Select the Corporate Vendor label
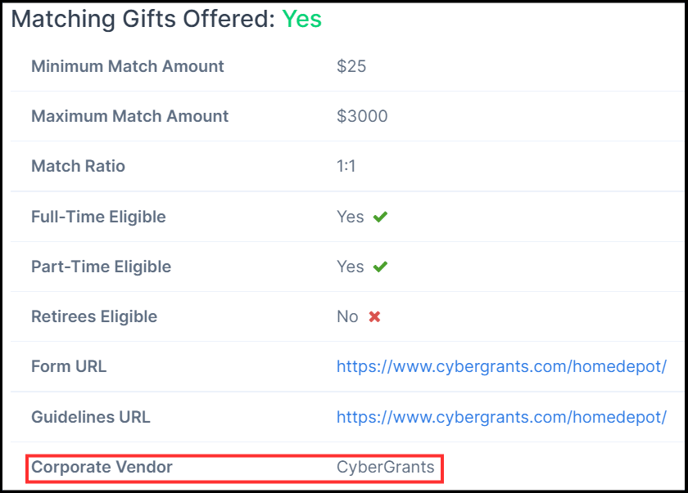 pyautogui.click(x=102, y=467)
